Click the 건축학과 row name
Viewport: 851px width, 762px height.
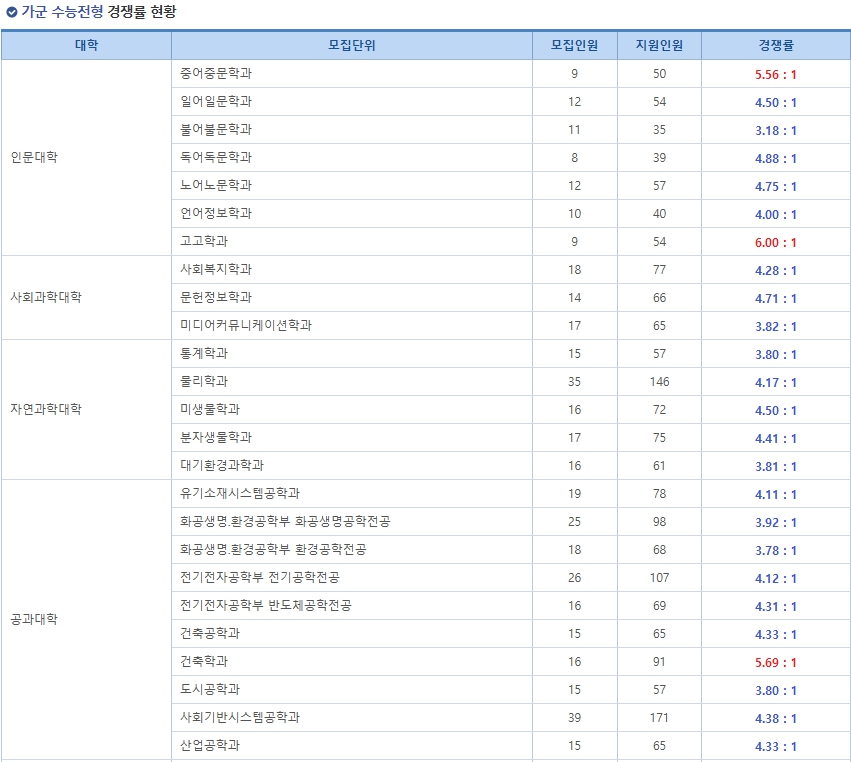(x=204, y=662)
